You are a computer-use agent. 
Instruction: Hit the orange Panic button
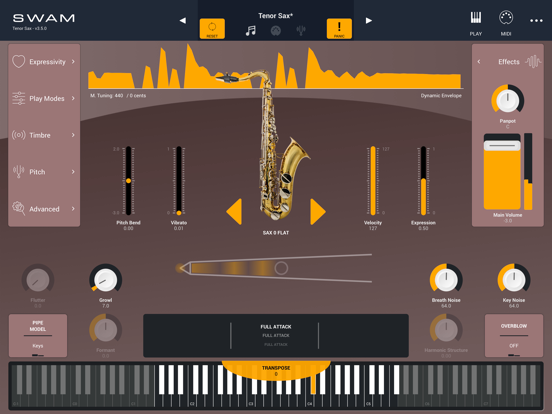[339, 29]
